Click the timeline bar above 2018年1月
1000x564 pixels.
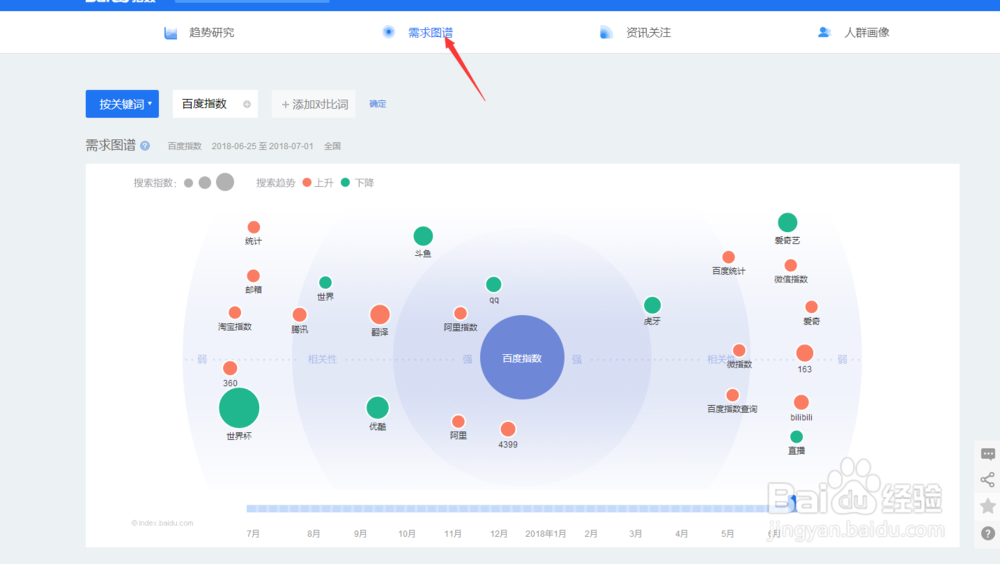tap(545, 508)
